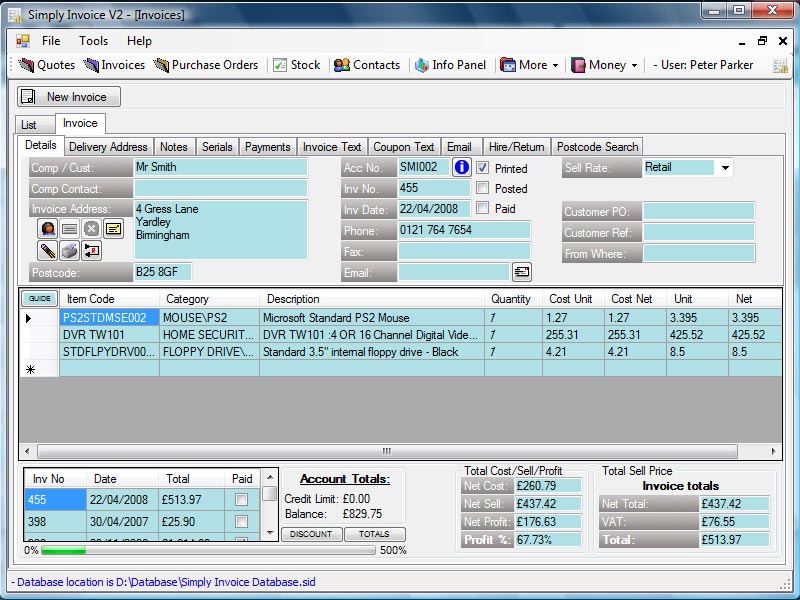800x600 pixels.
Task: Click the send email icon beside the Email field
Action: pos(523,270)
